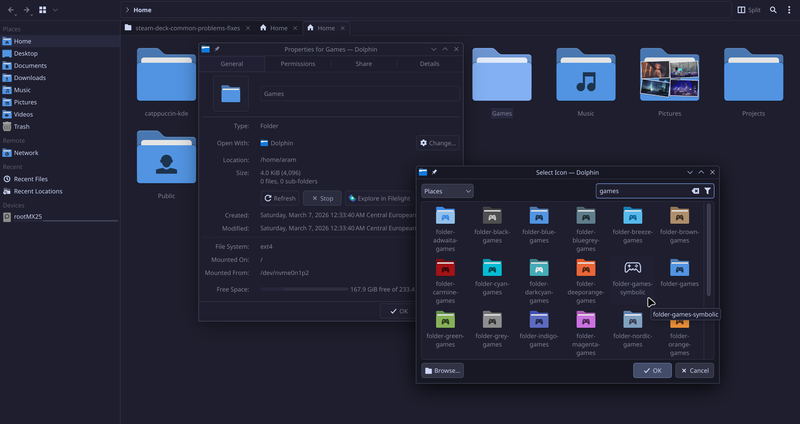
Task: Click Change next to Open With
Action: click(438, 143)
